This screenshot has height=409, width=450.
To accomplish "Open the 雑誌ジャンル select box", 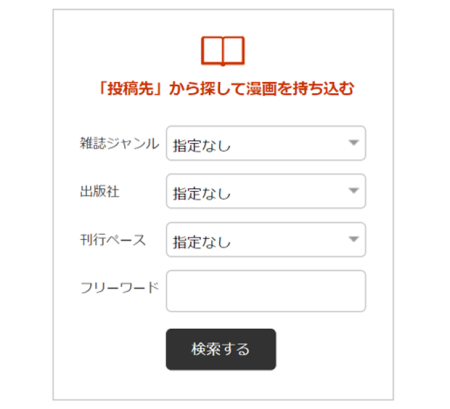I will click(x=266, y=143).
